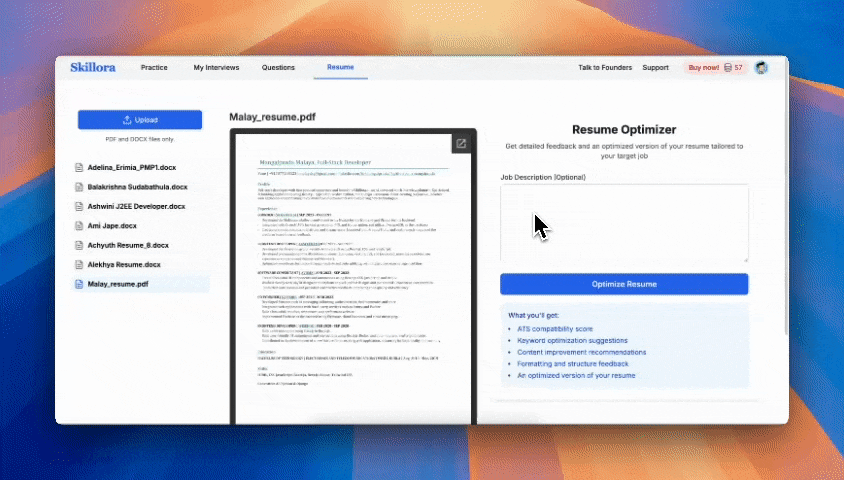The image size is (844, 480).
Task: Click the resume PDF preview page
Action: 353,279
